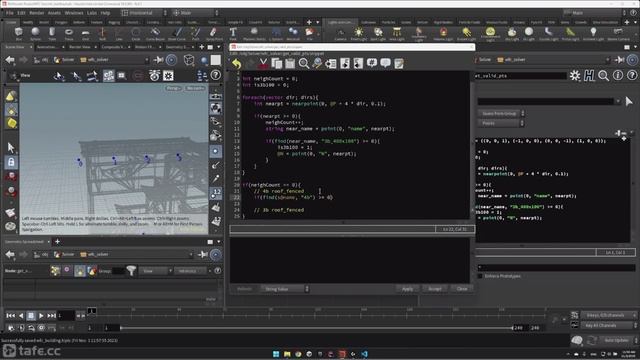Play the timeline forward

pos(41,316)
